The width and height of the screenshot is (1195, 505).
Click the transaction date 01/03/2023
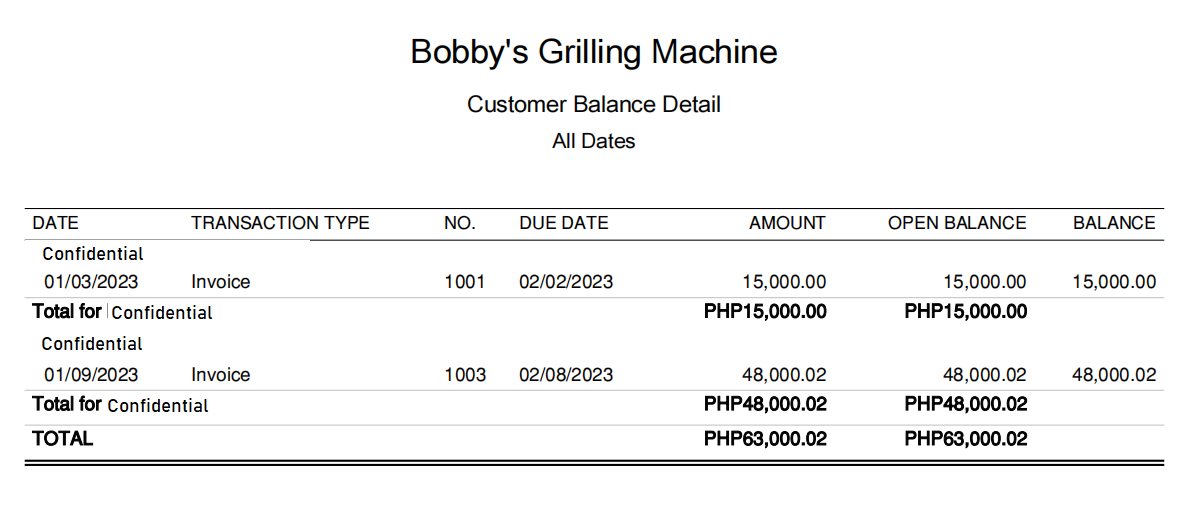[x=91, y=282]
